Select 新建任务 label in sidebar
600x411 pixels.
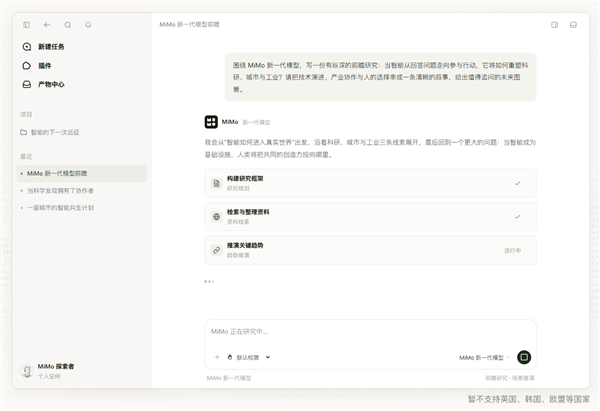[51, 47]
